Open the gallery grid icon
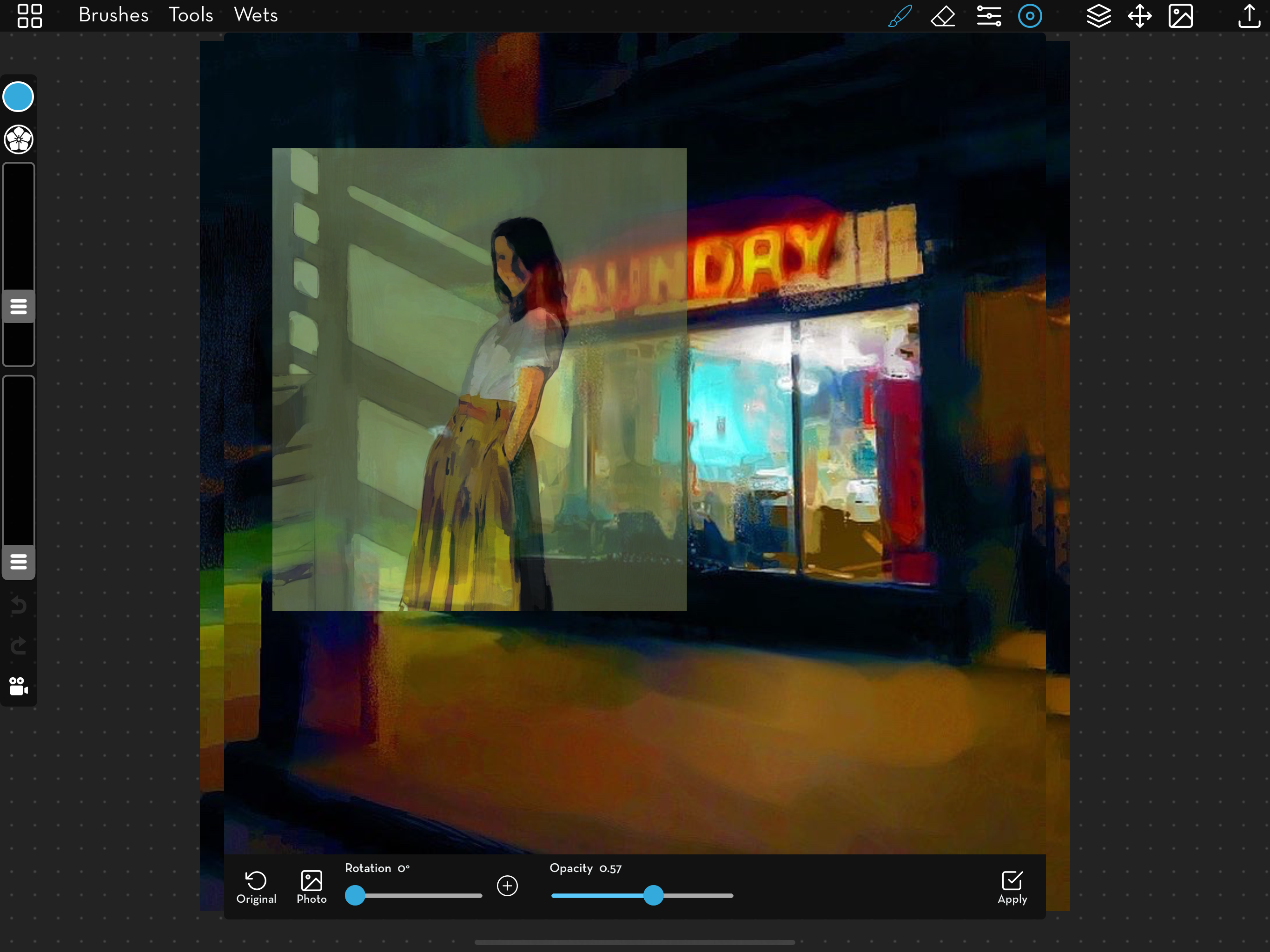The image size is (1270, 952). coord(29,15)
